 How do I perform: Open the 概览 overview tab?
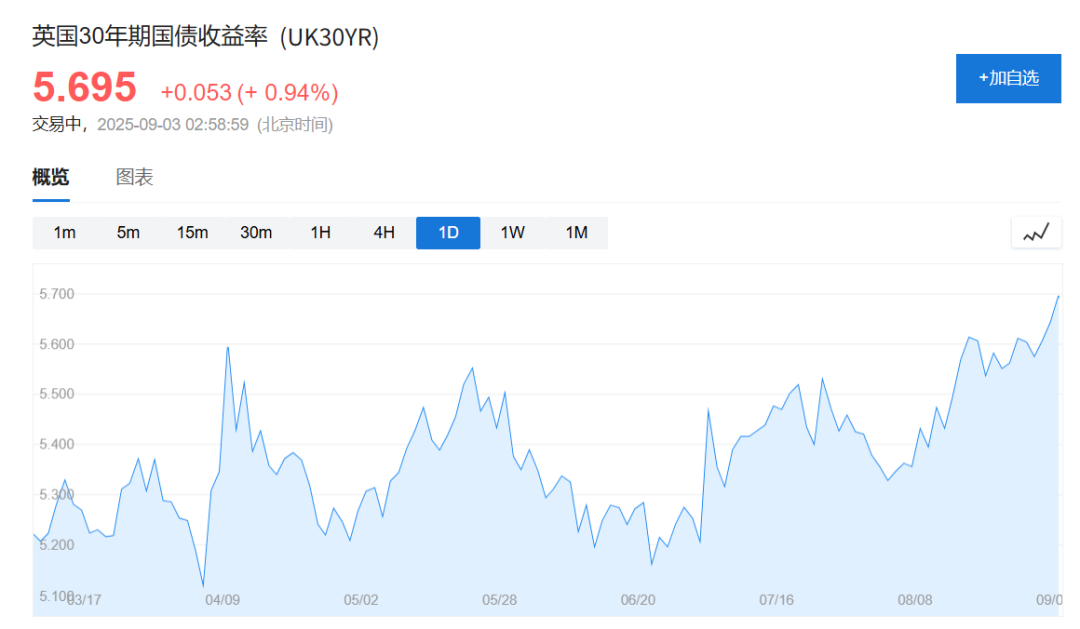pos(51,178)
